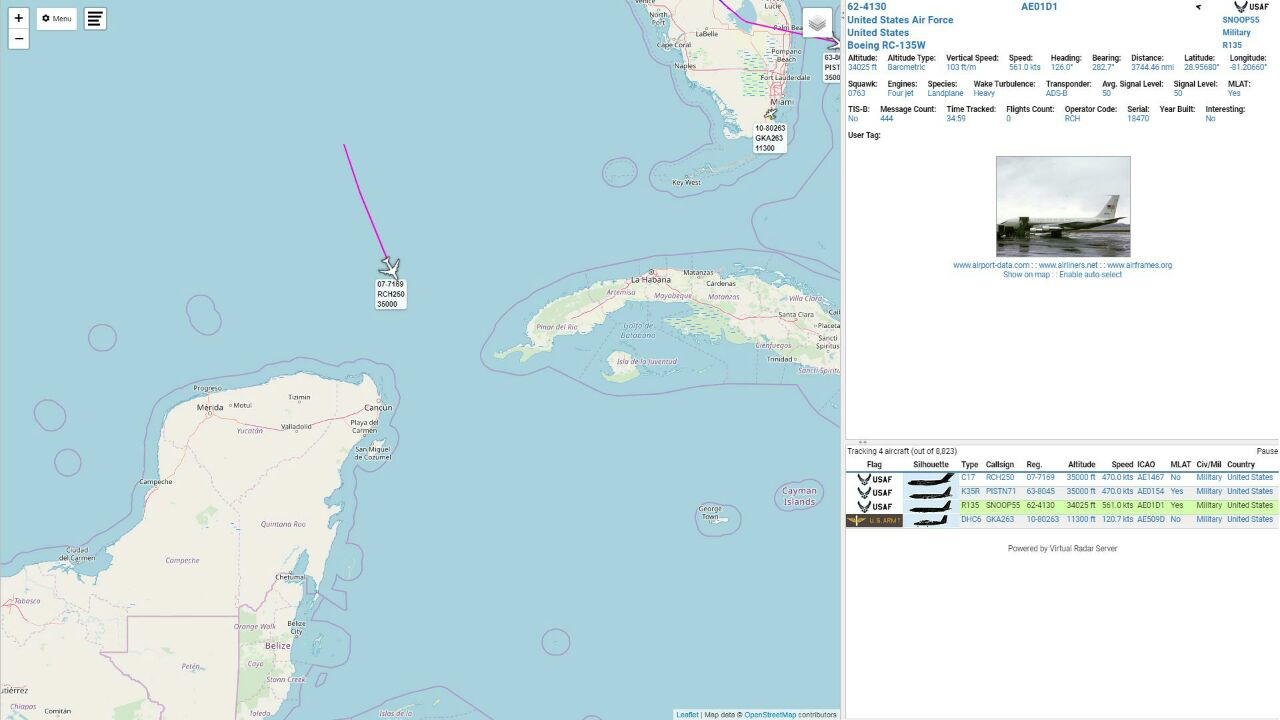
Task: Sort aircraft list by Reg. column
Action: (1034, 465)
